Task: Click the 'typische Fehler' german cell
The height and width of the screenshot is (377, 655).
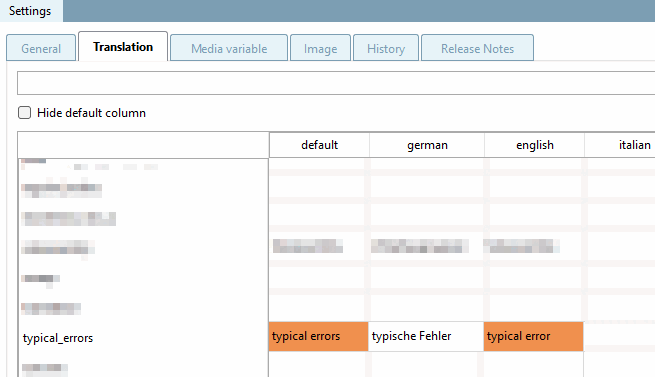Action: coord(426,336)
